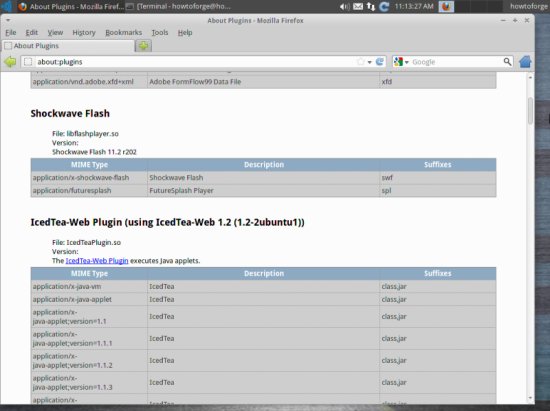Open the Tools menu
The height and width of the screenshot is (411, 550).
click(x=160, y=33)
